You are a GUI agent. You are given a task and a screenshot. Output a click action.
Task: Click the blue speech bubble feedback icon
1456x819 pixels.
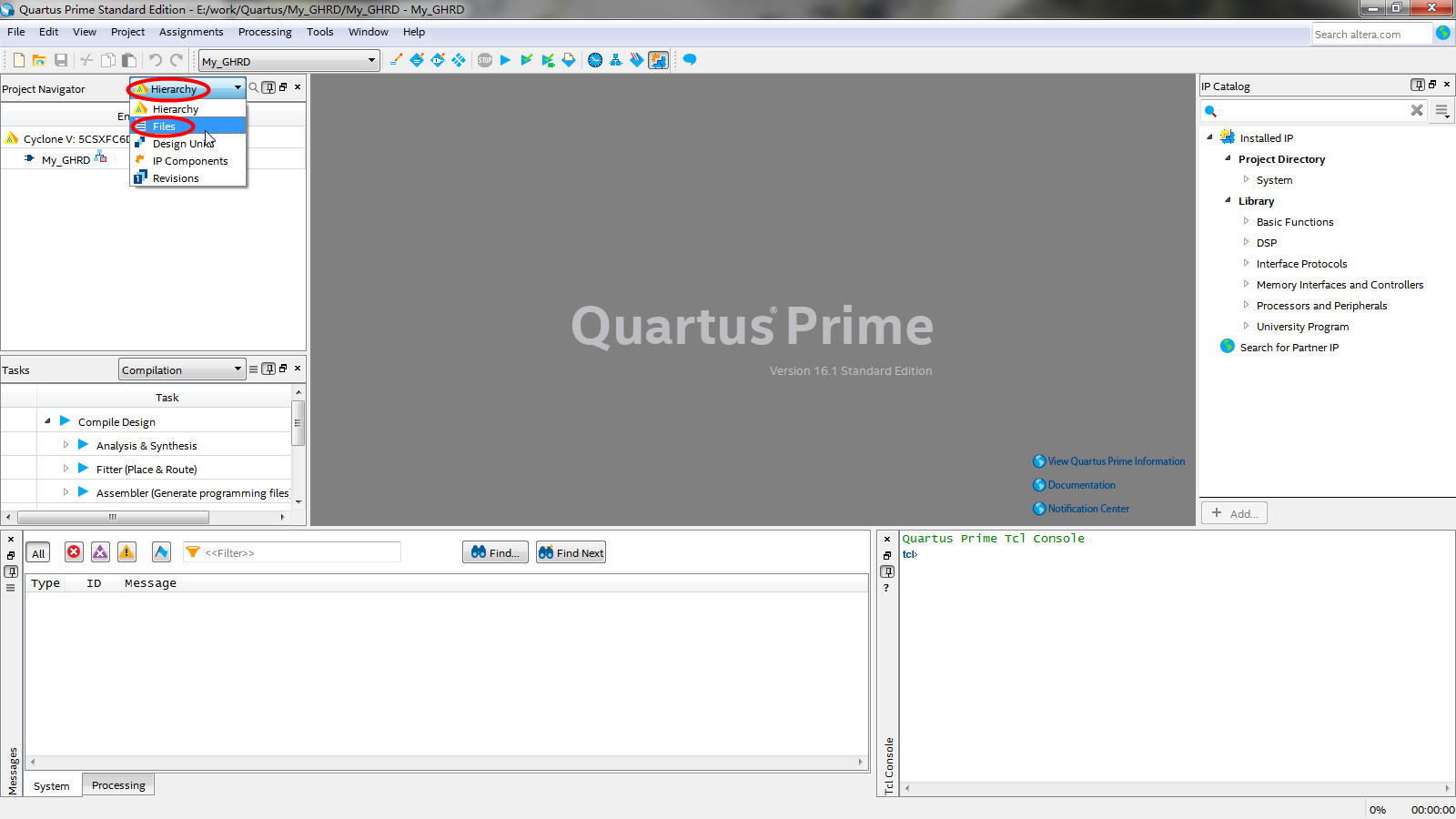(x=690, y=60)
